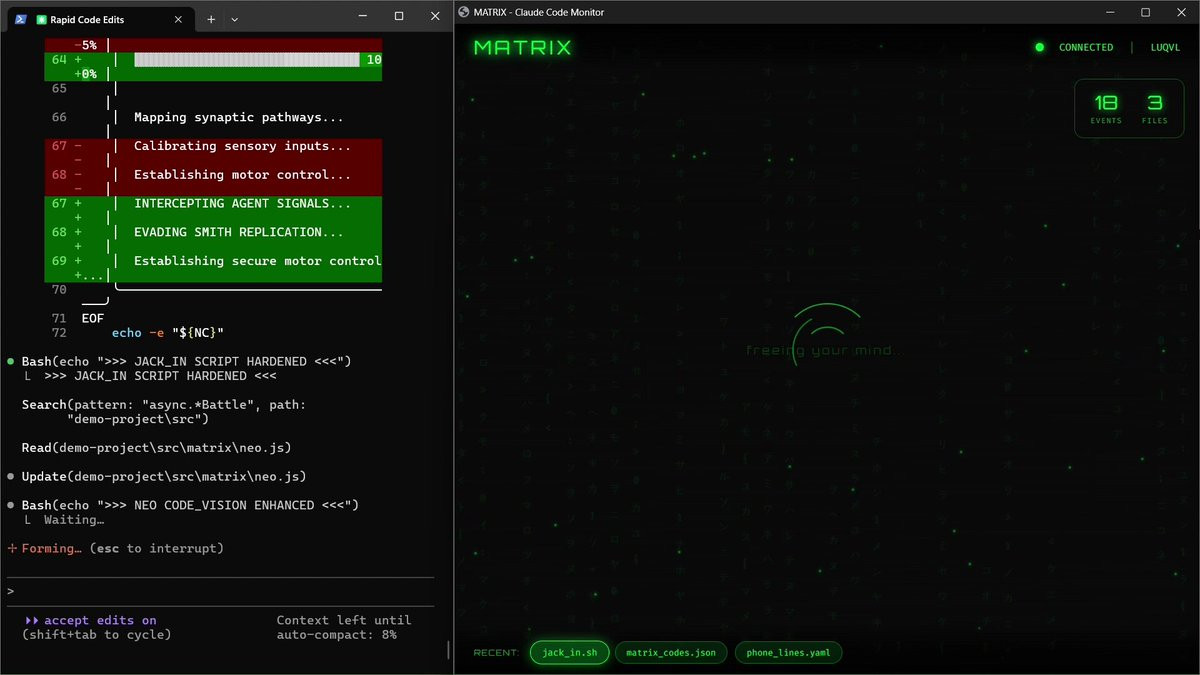The width and height of the screenshot is (1200, 675).
Task: Click the Context left until auto-compact text
Action: pyautogui.click(x=344, y=627)
